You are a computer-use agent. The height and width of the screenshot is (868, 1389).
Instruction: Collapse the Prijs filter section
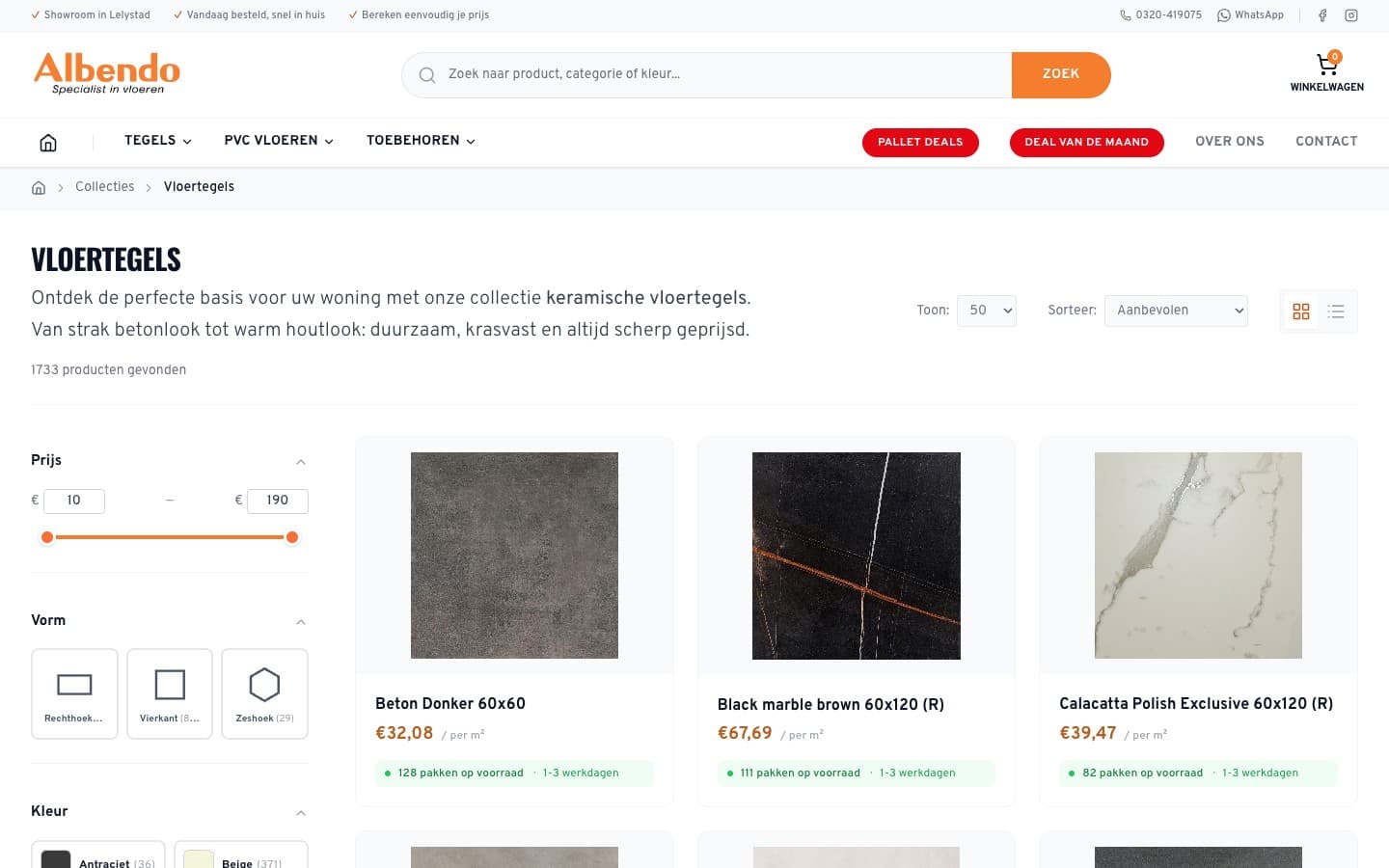coord(300,461)
